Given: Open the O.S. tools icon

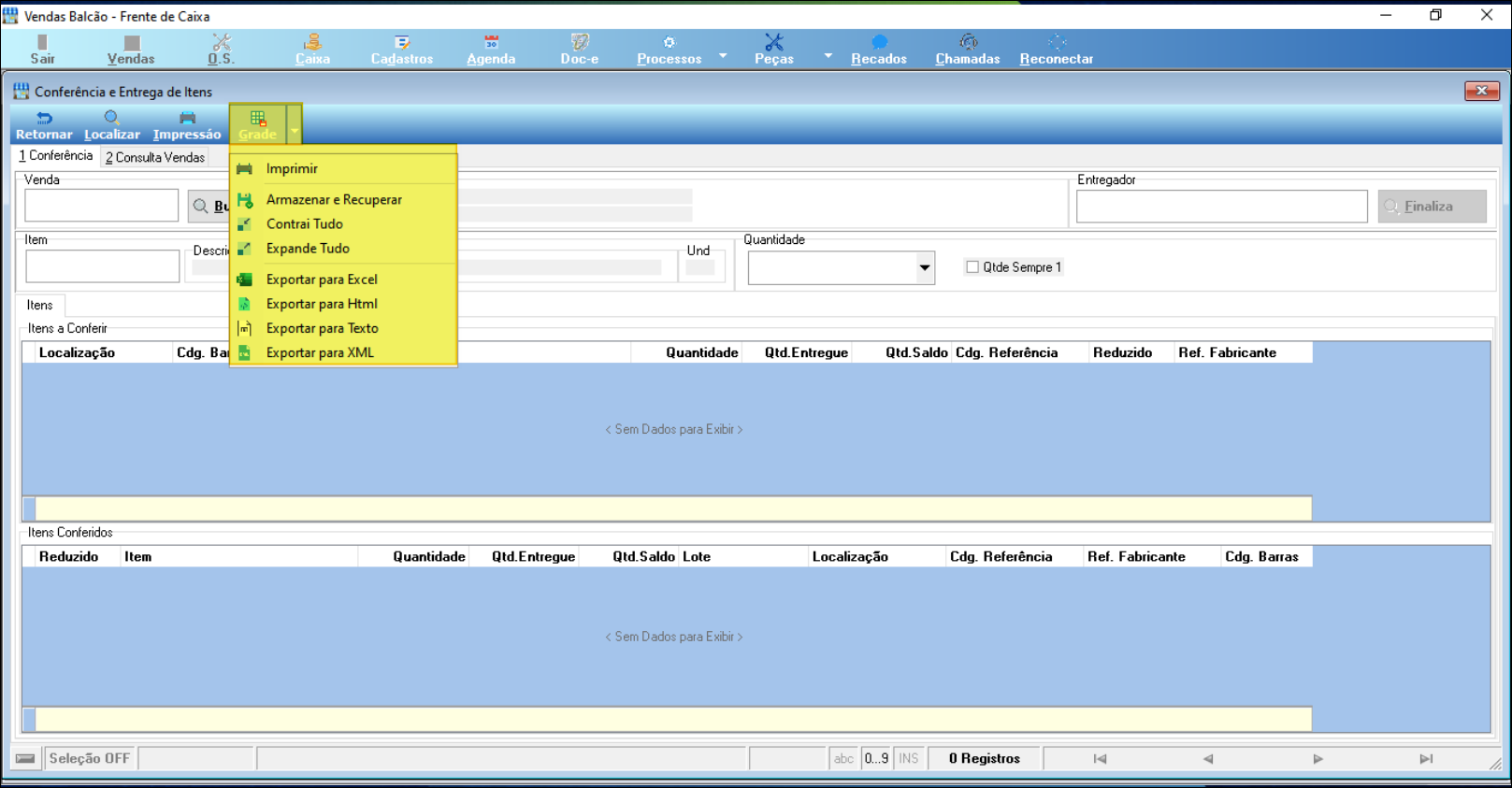Looking at the screenshot, I should 221,42.
